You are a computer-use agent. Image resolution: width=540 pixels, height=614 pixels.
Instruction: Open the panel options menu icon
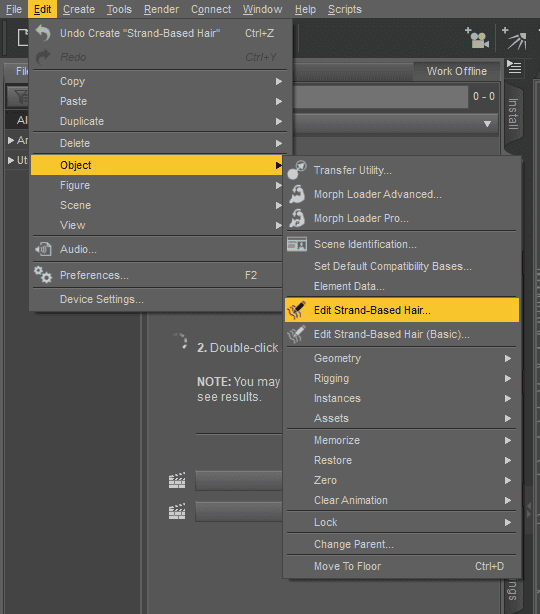coord(514,67)
